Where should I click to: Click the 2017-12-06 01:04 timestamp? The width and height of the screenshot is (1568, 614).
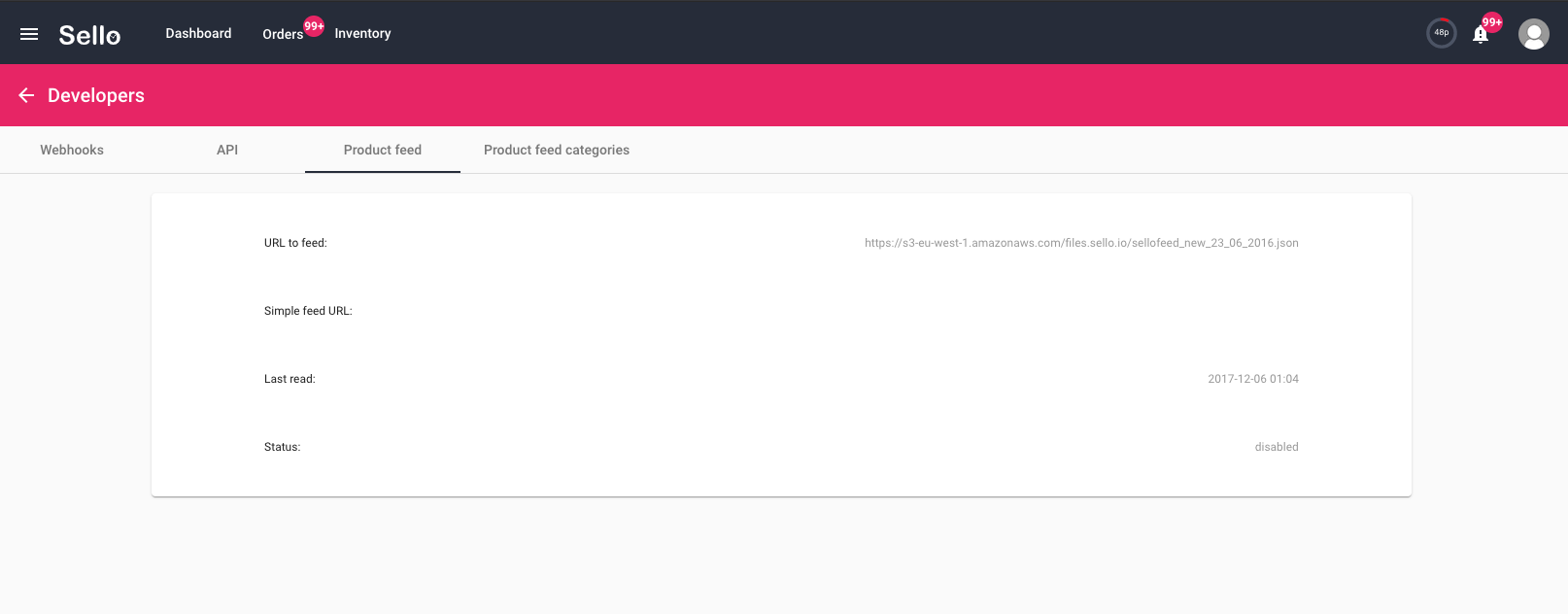[1253, 379]
